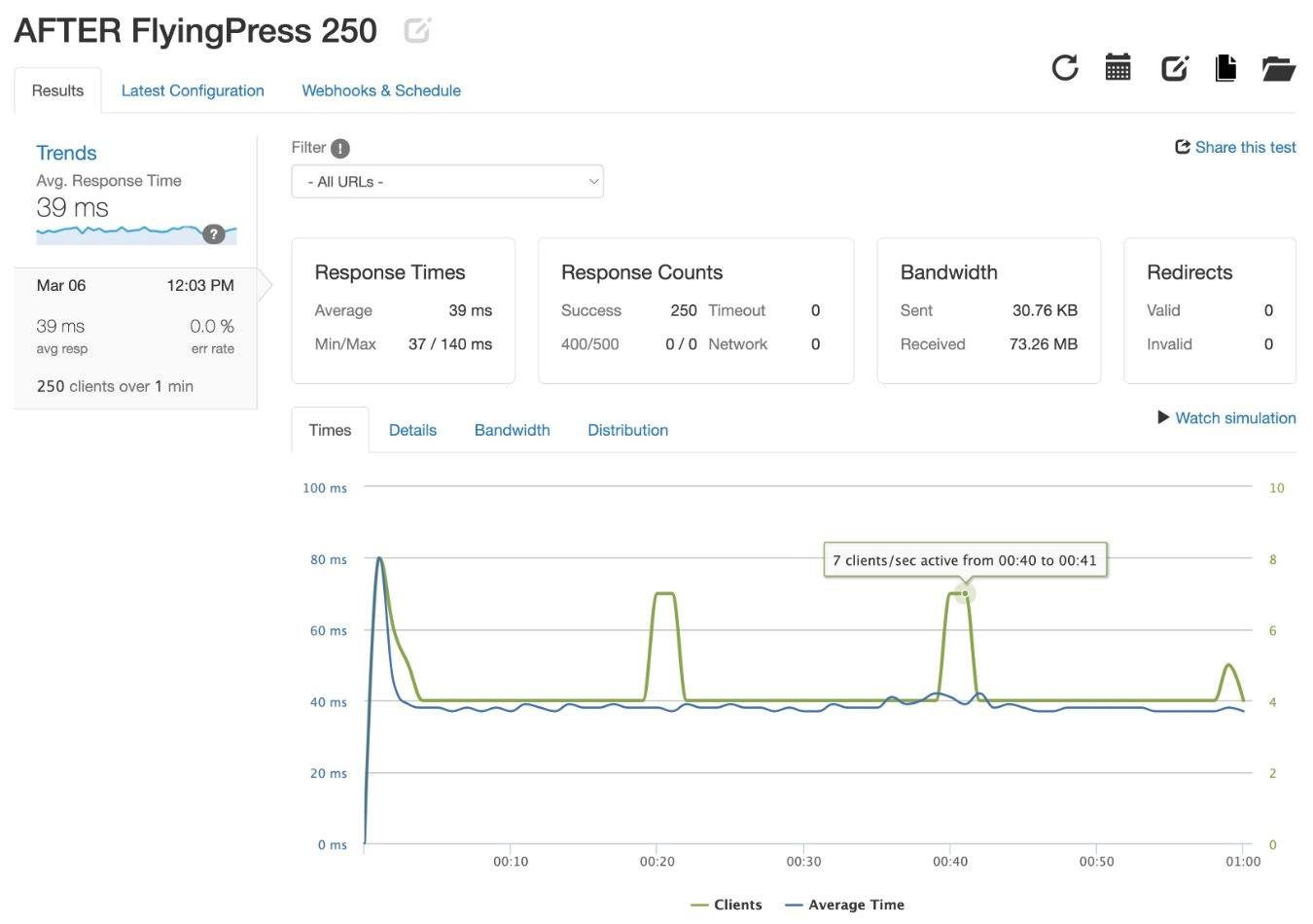Click the copy test document icon

tap(1225, 67)
